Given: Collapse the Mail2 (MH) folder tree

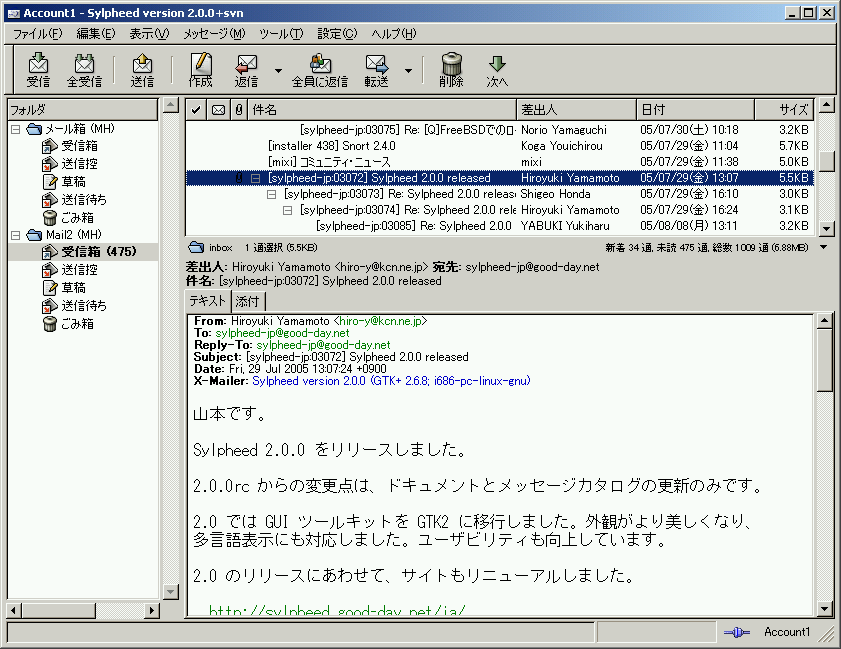Looking at the screenshot, I should tap(16, 235).
